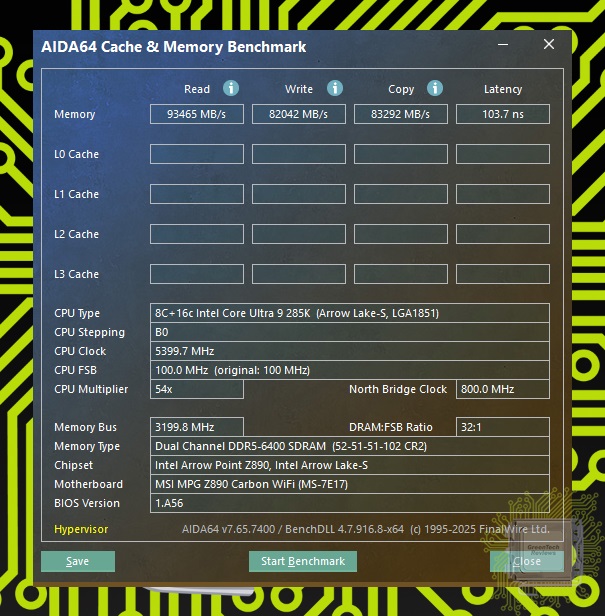The width and height of the screenshot is (605, 616).
Task: Click the L3 Cache Read field
Action: (x=197, y=274)
